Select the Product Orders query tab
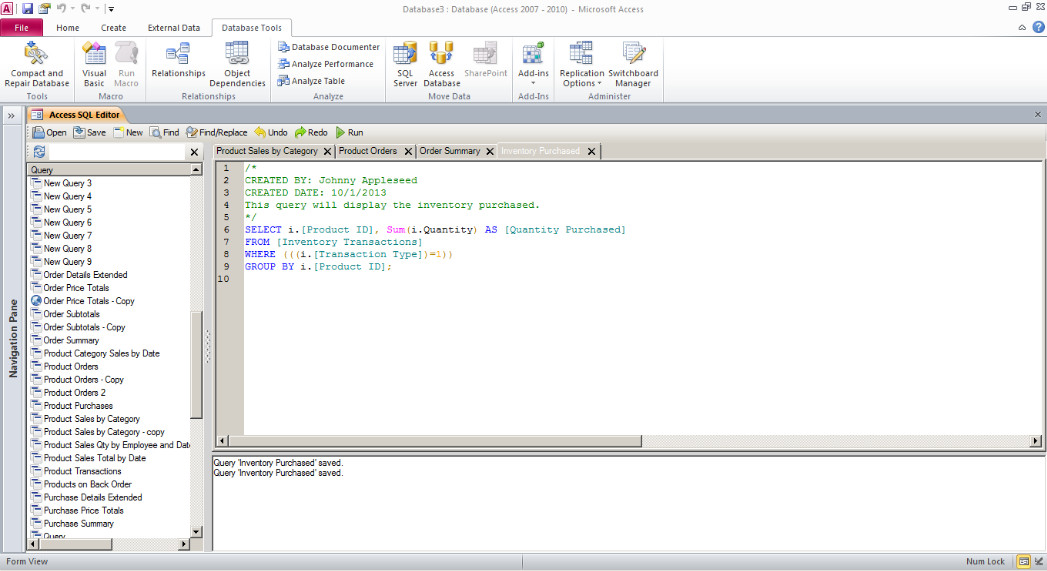The width and height of the screenshot is (1047, 571). tap(367, 151)
